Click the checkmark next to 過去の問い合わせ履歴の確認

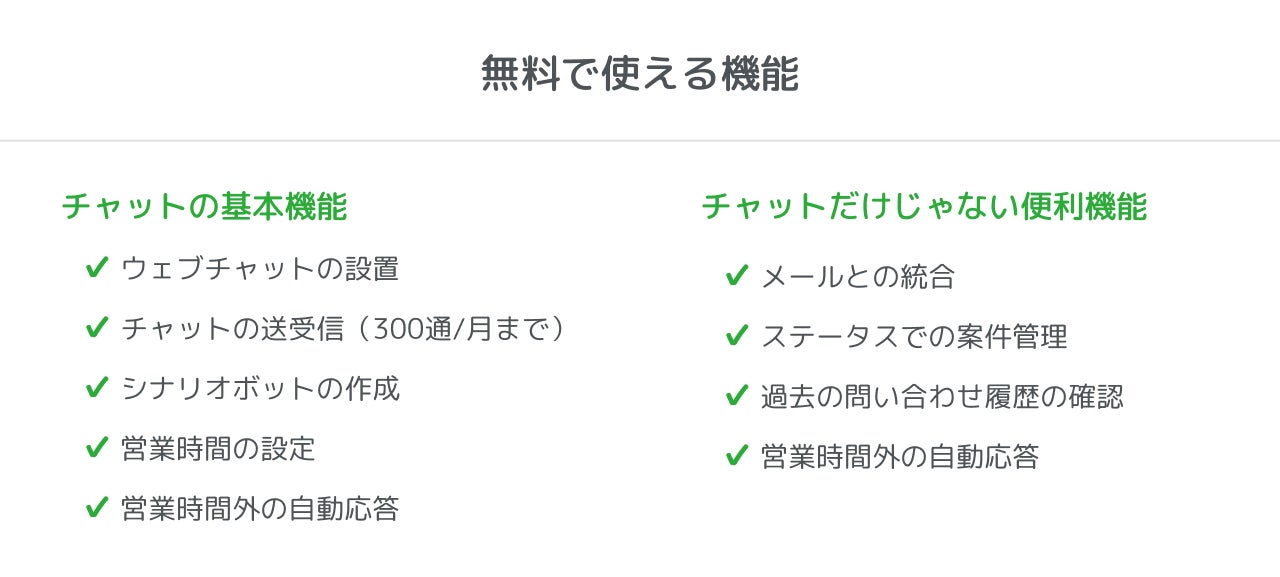(737, 396)
